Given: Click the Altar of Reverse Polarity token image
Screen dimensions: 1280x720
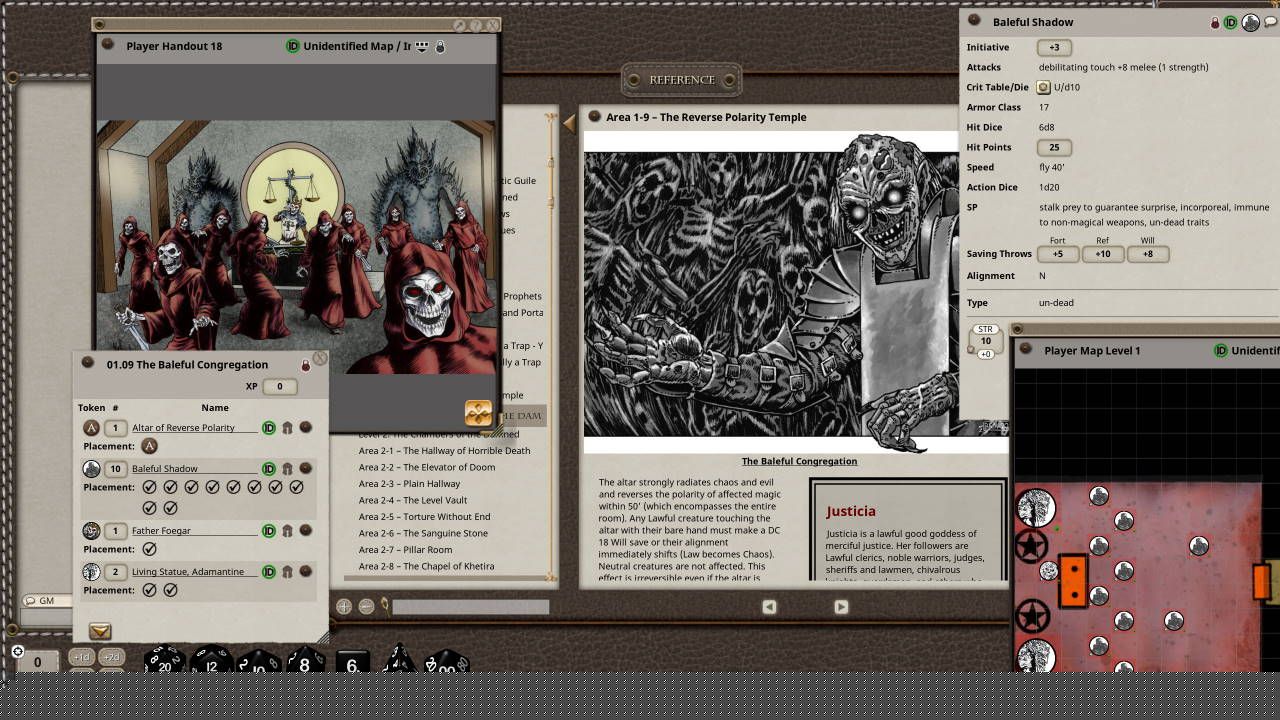Looking at the screenshot, I should [91, 428].
